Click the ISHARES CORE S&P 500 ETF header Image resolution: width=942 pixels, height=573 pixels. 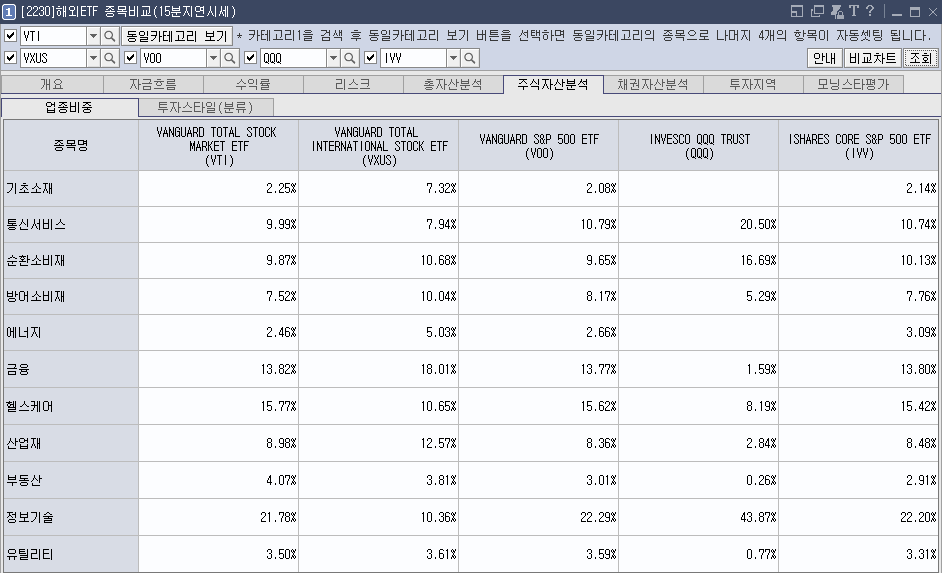(859, 145)
